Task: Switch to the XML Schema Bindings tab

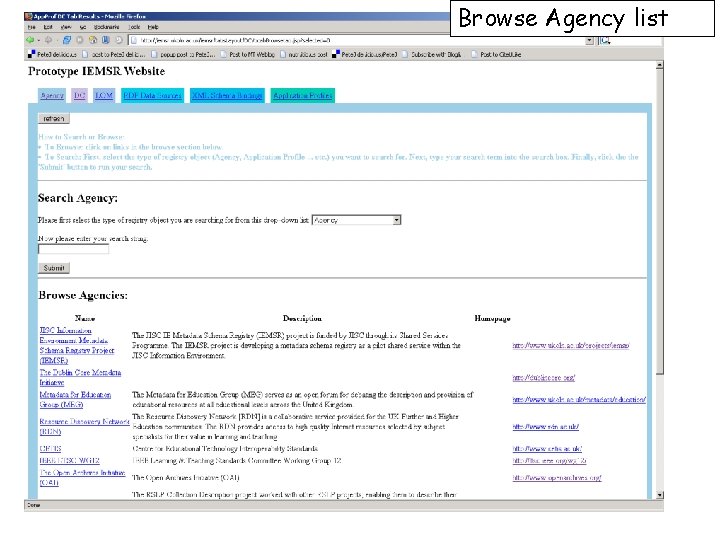Action: coord(227,96)
